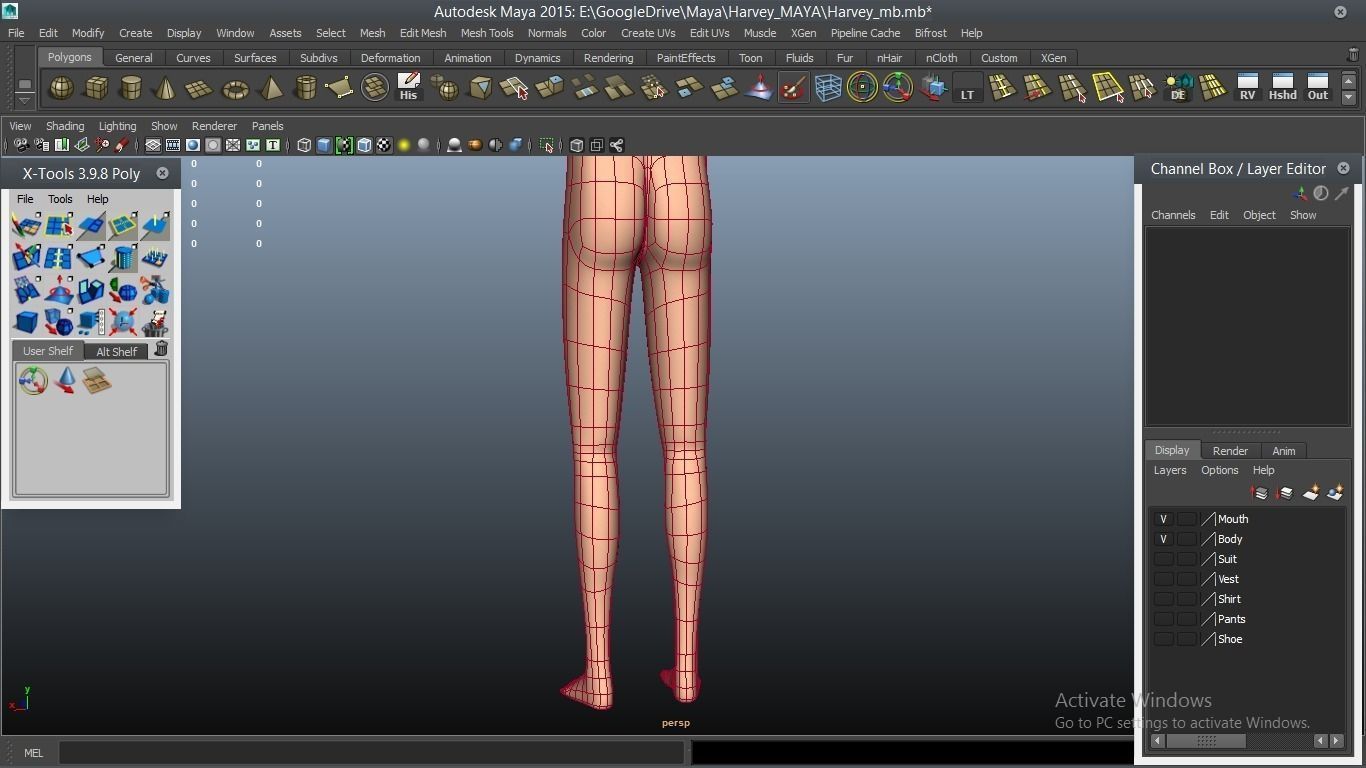
Task: Click the Select Camera icon in panel toolbar
Action: (21, 145)
